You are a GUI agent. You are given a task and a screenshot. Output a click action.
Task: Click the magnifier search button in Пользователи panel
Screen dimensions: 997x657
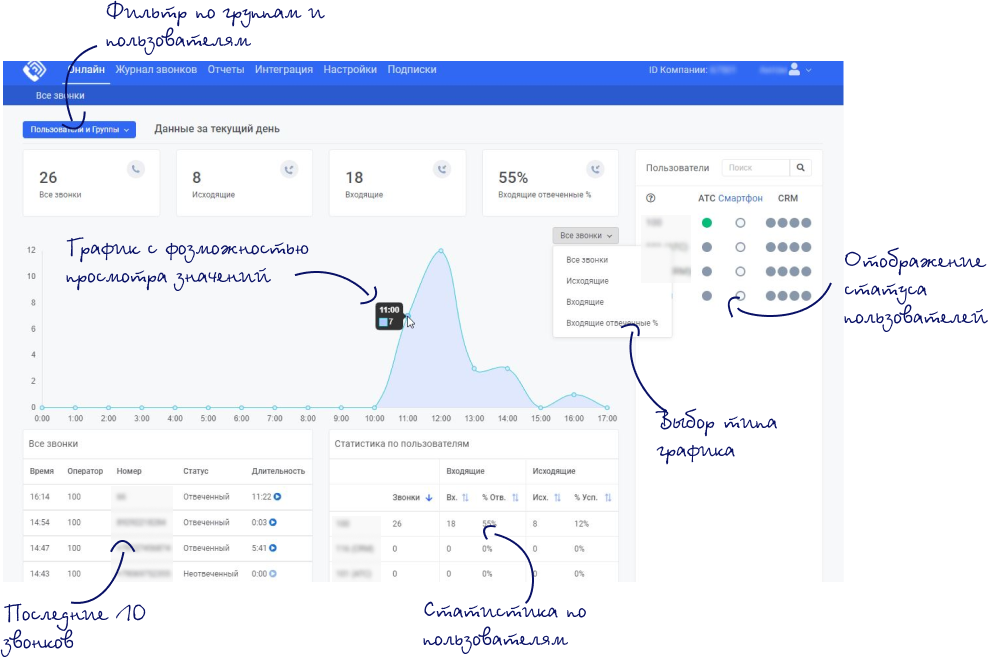[x=802, y=168]
